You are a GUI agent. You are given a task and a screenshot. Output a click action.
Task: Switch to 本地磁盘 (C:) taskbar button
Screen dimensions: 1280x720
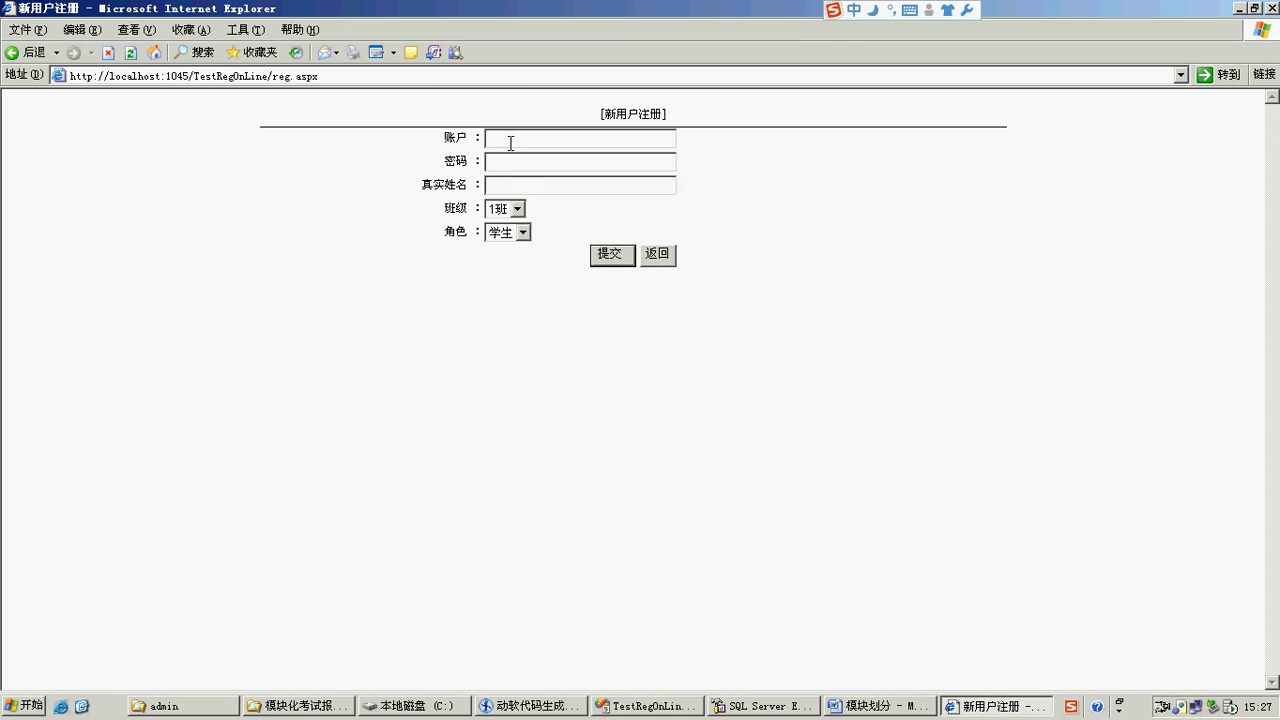(414, 706)
